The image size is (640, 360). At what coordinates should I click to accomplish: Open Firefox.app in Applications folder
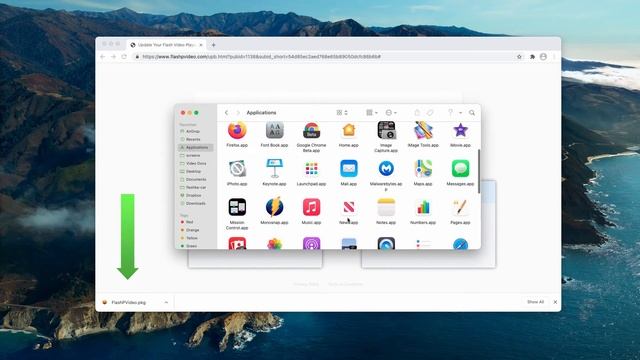point(237,131)
